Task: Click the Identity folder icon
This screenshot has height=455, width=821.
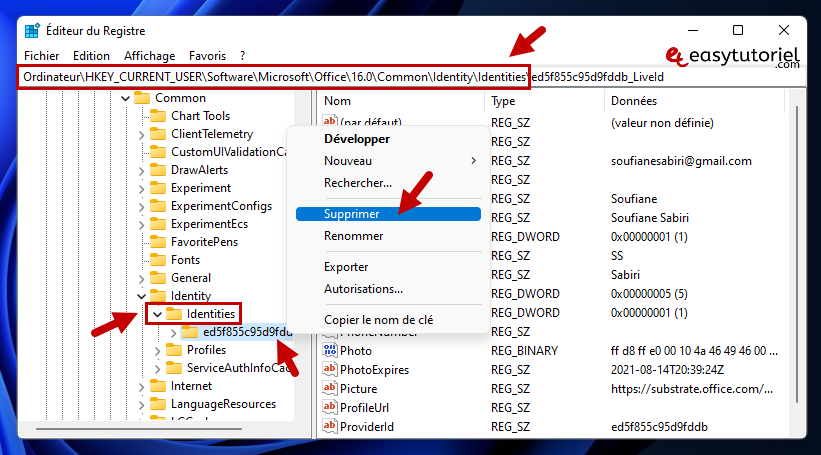Action: 158,296
